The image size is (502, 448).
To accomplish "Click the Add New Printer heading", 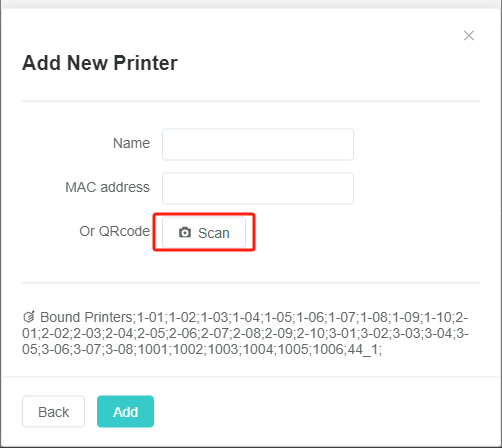I will 100,63.
